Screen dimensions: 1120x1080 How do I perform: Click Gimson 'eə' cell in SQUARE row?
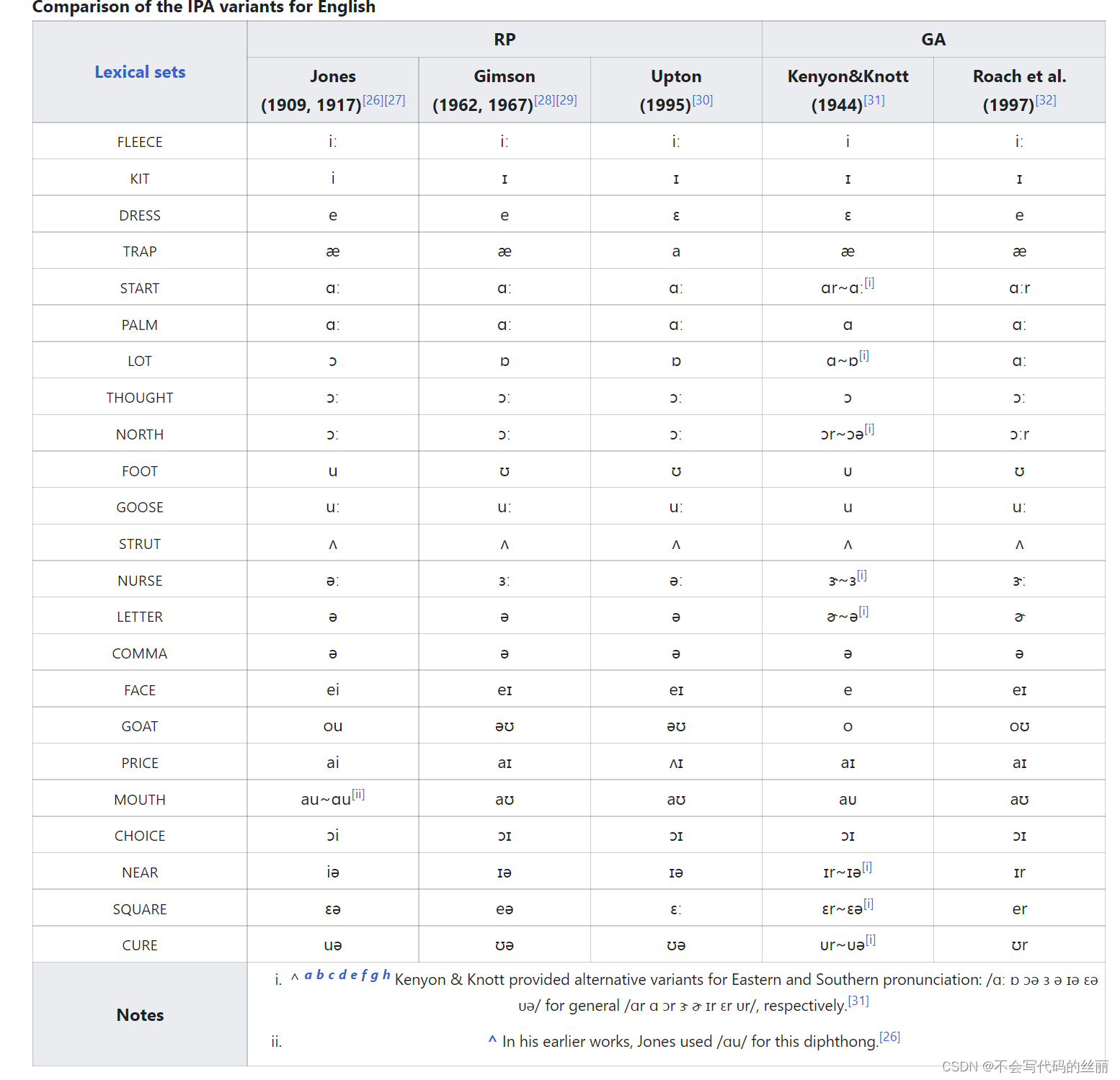[505, 909]
